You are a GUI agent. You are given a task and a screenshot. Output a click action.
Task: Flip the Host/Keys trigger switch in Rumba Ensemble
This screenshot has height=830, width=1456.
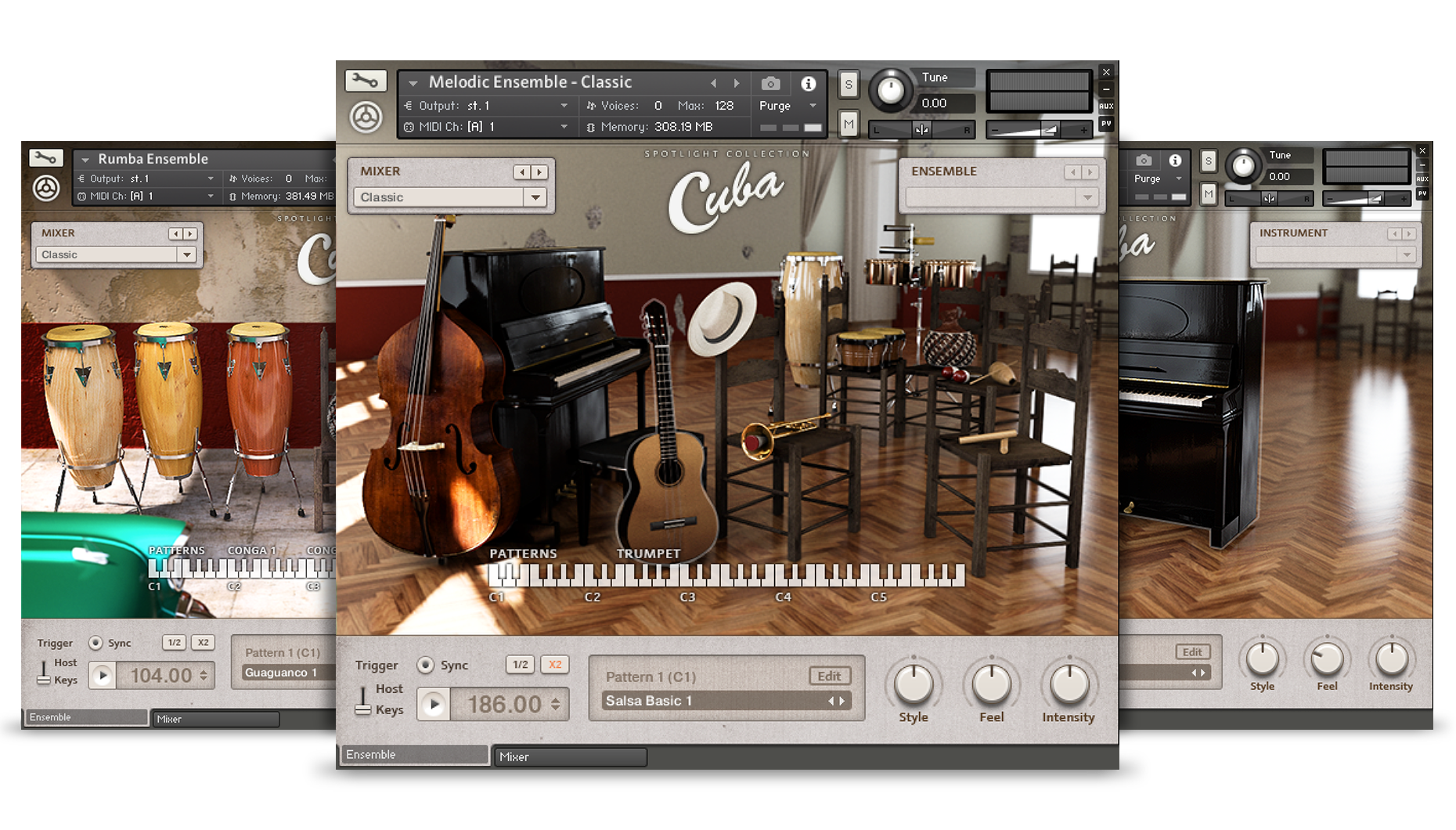[x=44, y=672]
